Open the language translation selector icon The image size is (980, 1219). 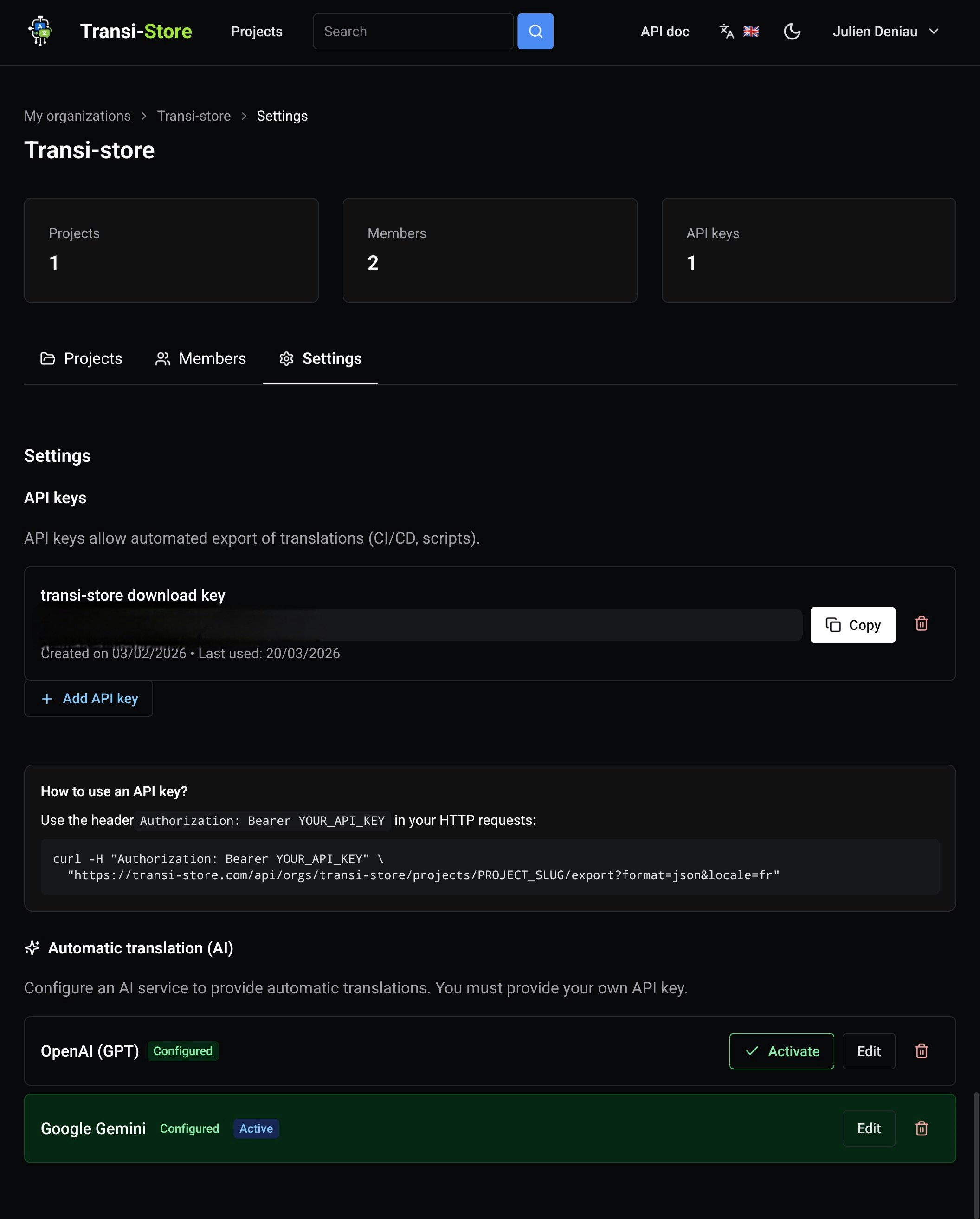(726, 31)
